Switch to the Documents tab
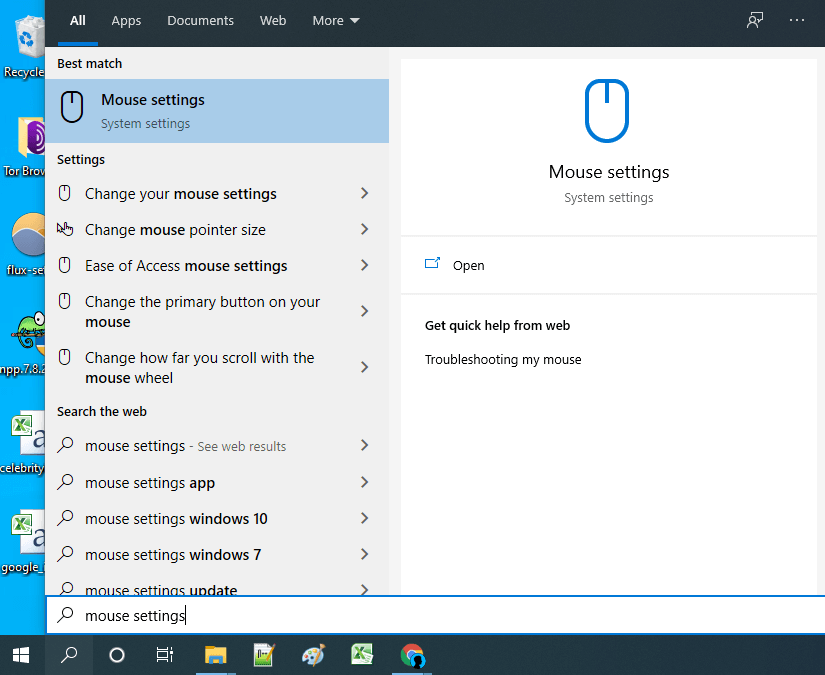825x675 pixels. point(200,20)
